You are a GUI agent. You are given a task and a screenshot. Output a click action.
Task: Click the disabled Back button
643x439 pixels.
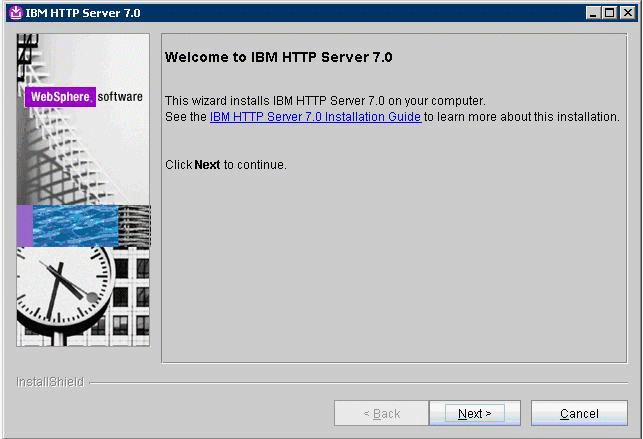[x=381, y=413]
